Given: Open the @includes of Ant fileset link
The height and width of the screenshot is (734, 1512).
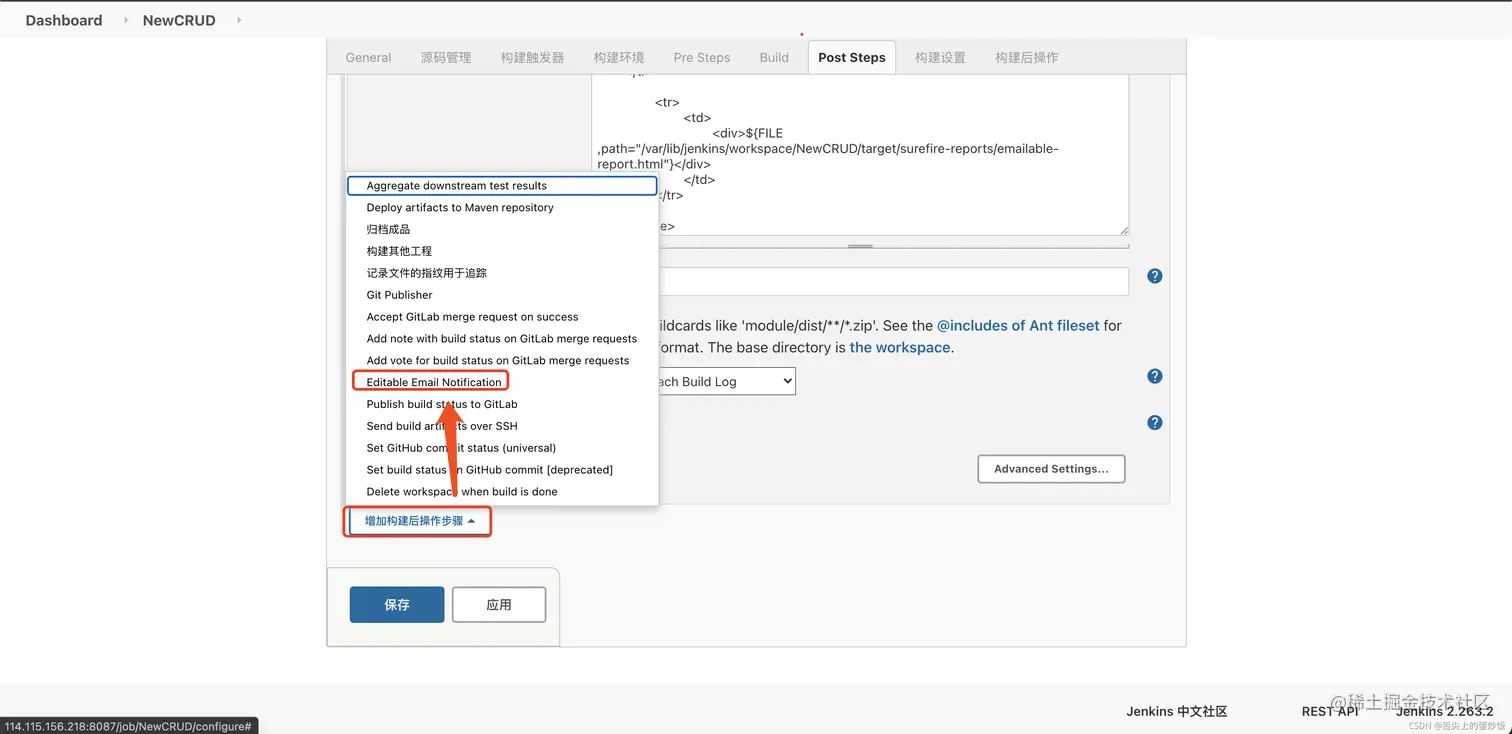Looking at the screenshot, I should (1018, 325).
